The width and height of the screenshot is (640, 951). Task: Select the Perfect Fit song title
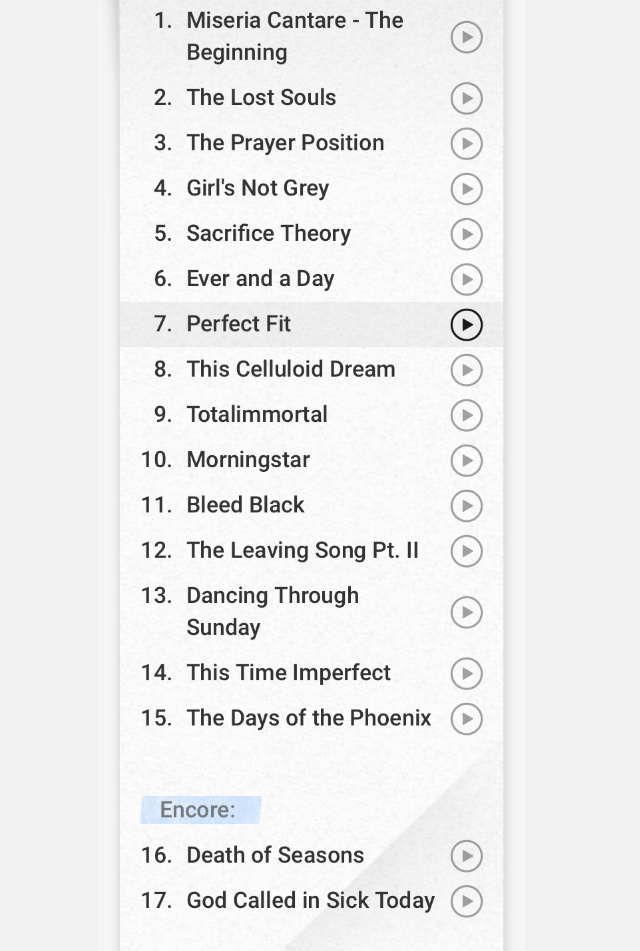point(239,324)
